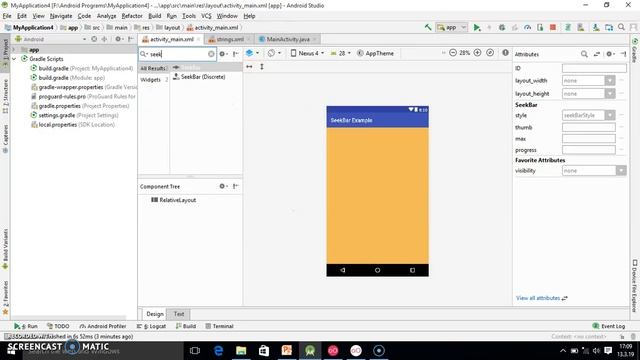Image resolution: width=640 pixels, height=360 pixels.
Task: Open the orientation for preview dropdown
Action: click(274, 53)
